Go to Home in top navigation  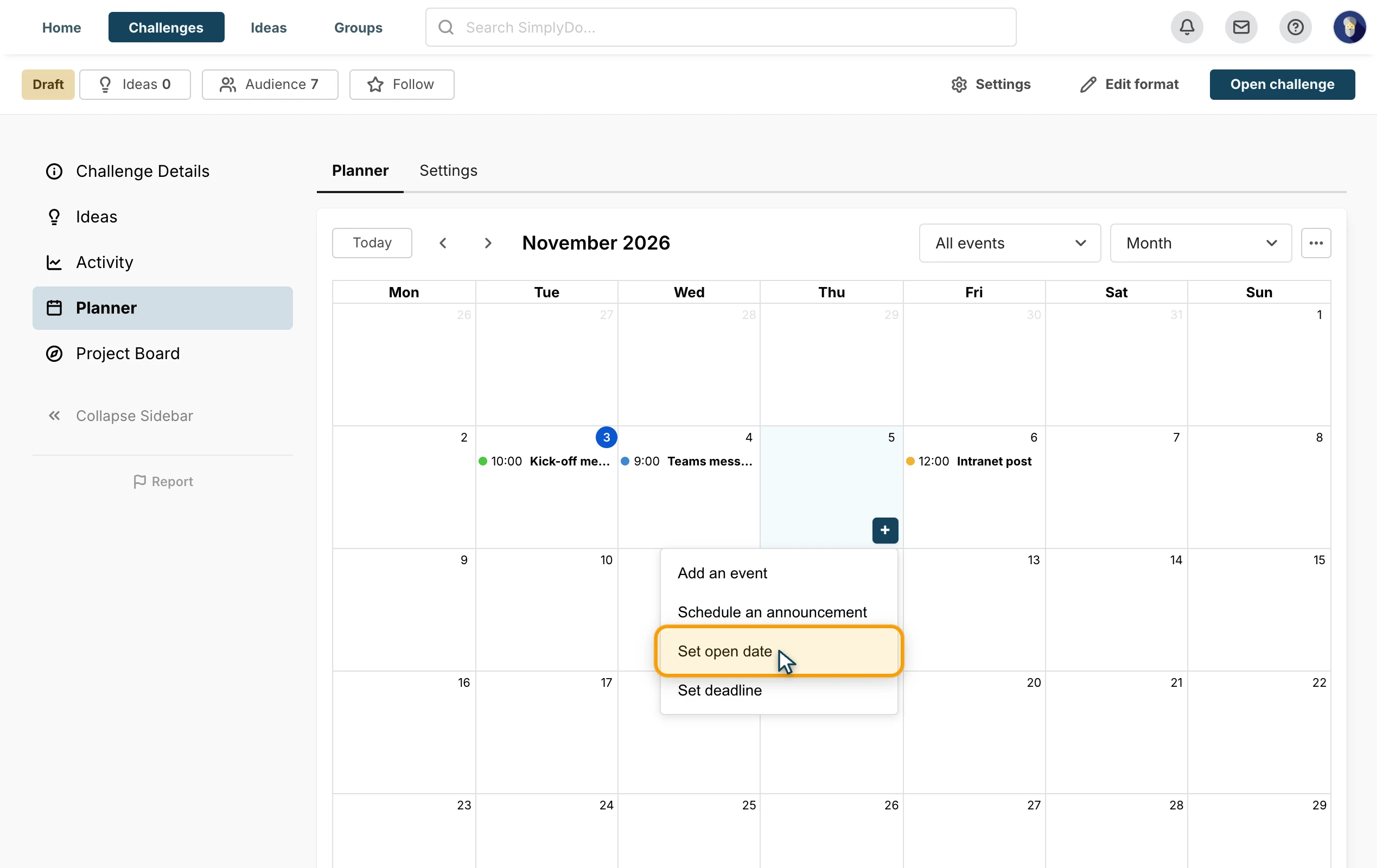(x=61, y=27)
